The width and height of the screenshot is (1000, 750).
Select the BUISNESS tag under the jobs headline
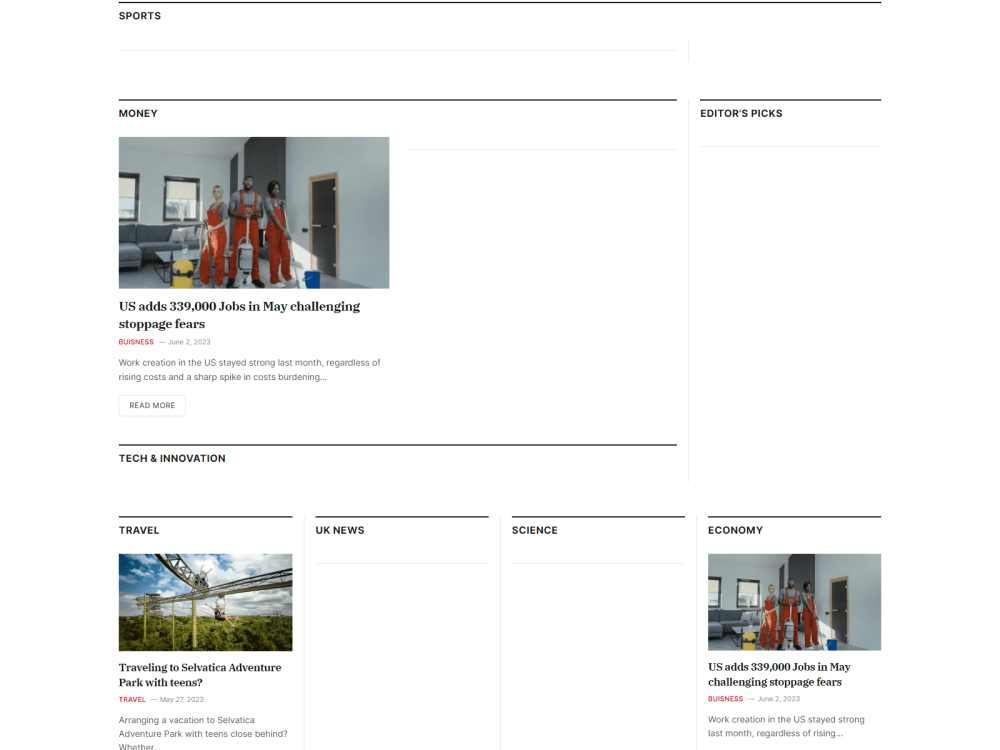[135, 341]
